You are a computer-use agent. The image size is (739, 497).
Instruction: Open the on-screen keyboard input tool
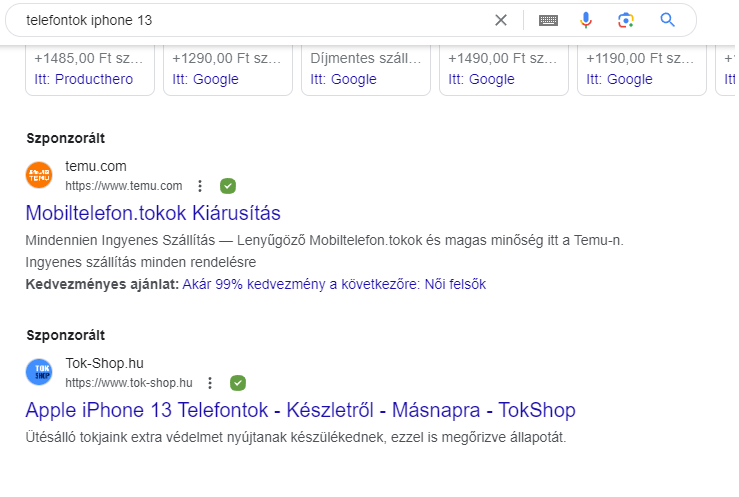[548, 20]
